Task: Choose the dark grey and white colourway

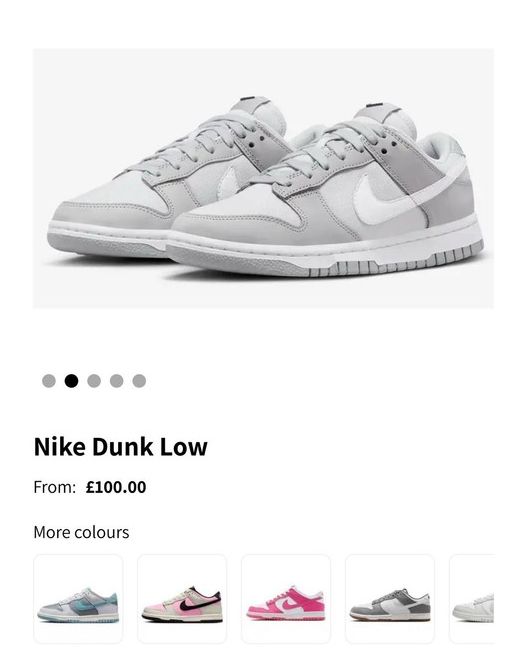Action: tap(390, 599)
